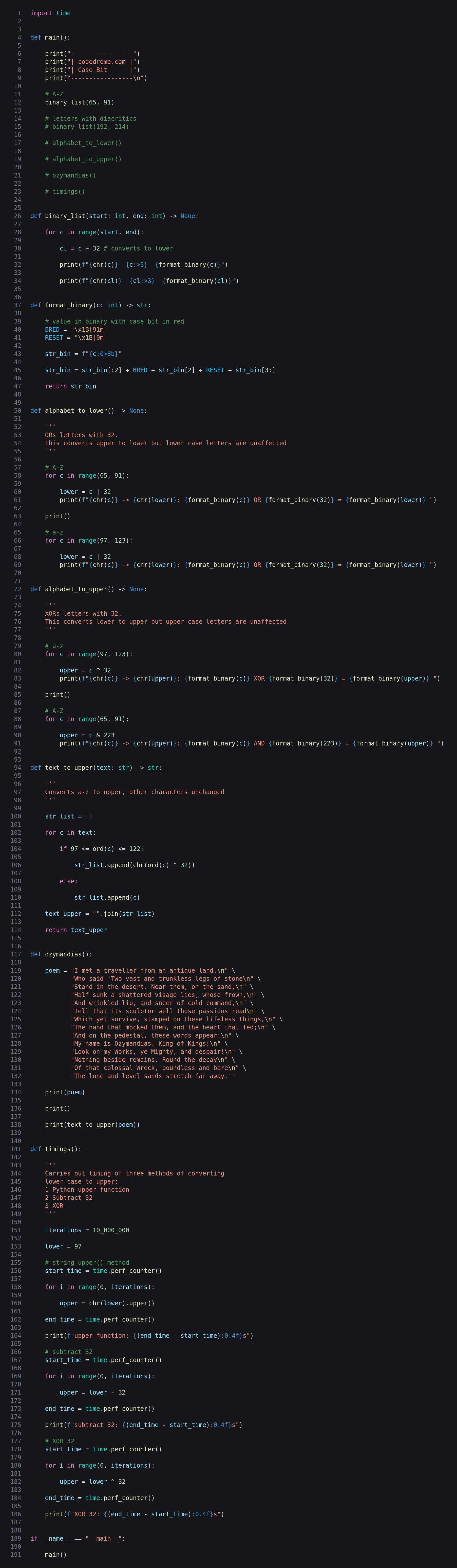
Task: Click the docstring line 'ORs letters with 32.'
Action: coord(82,435)
